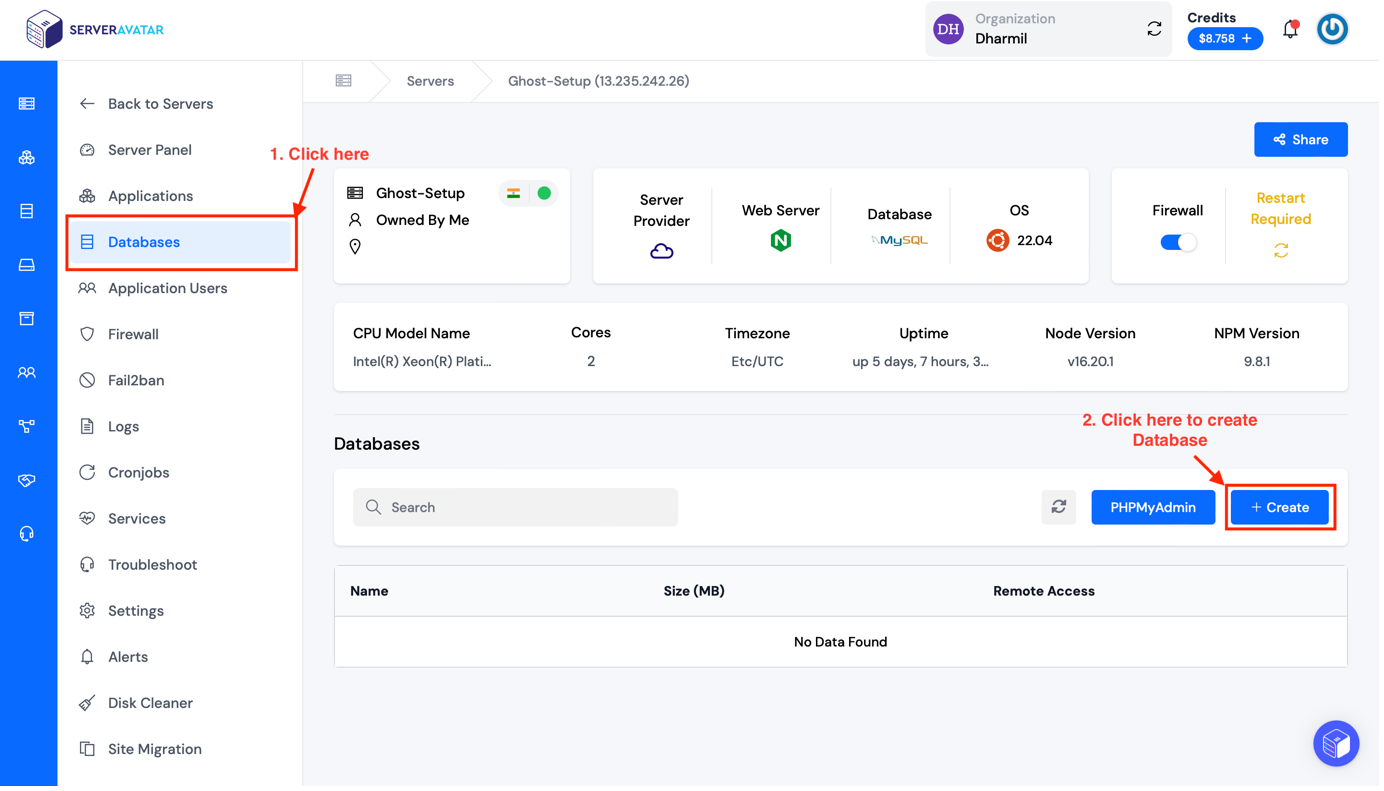Image resolution: width=1384 pixels, height=791 pixels.
Task: Click the India flag icon
Action: tap(515, 194)
